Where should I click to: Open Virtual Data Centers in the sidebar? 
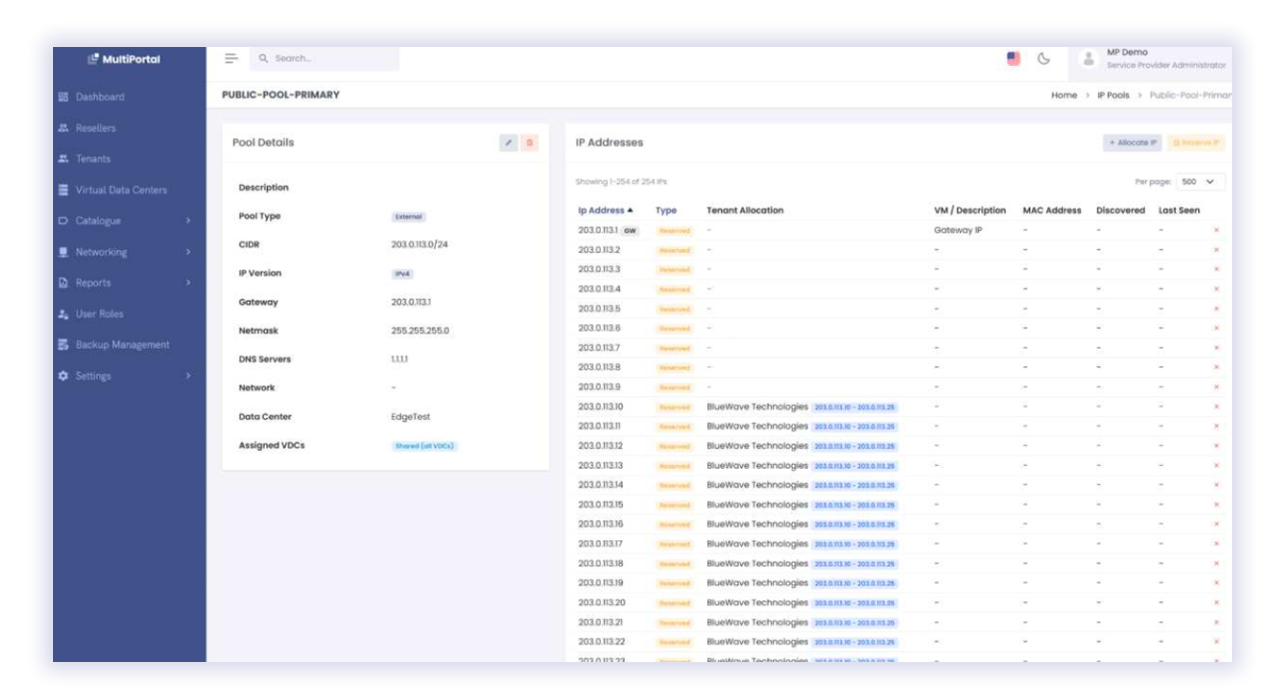pyautogui.click(x=120, y=190)
